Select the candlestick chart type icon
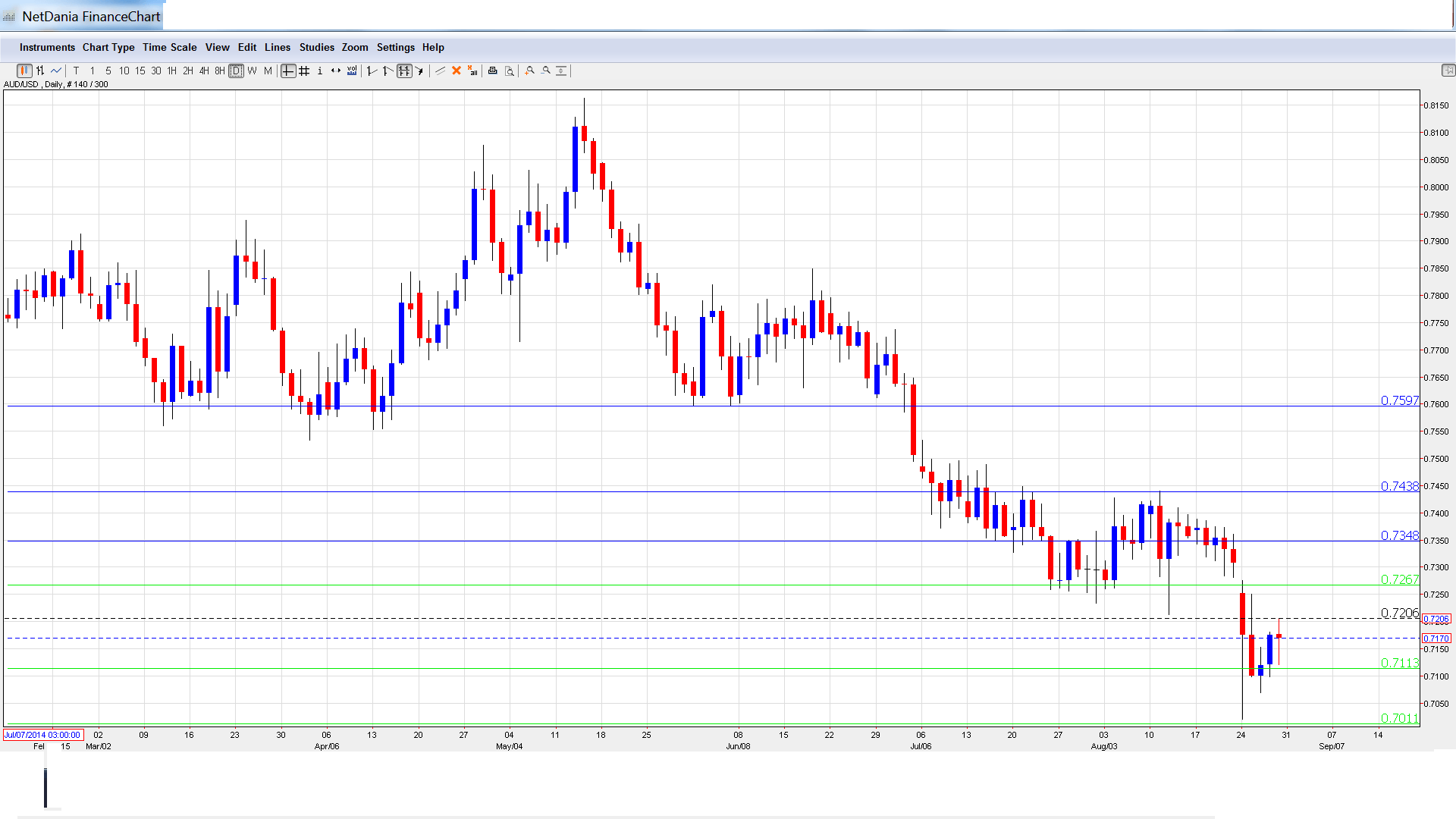Screen dimensions: 1456x819 24,71
